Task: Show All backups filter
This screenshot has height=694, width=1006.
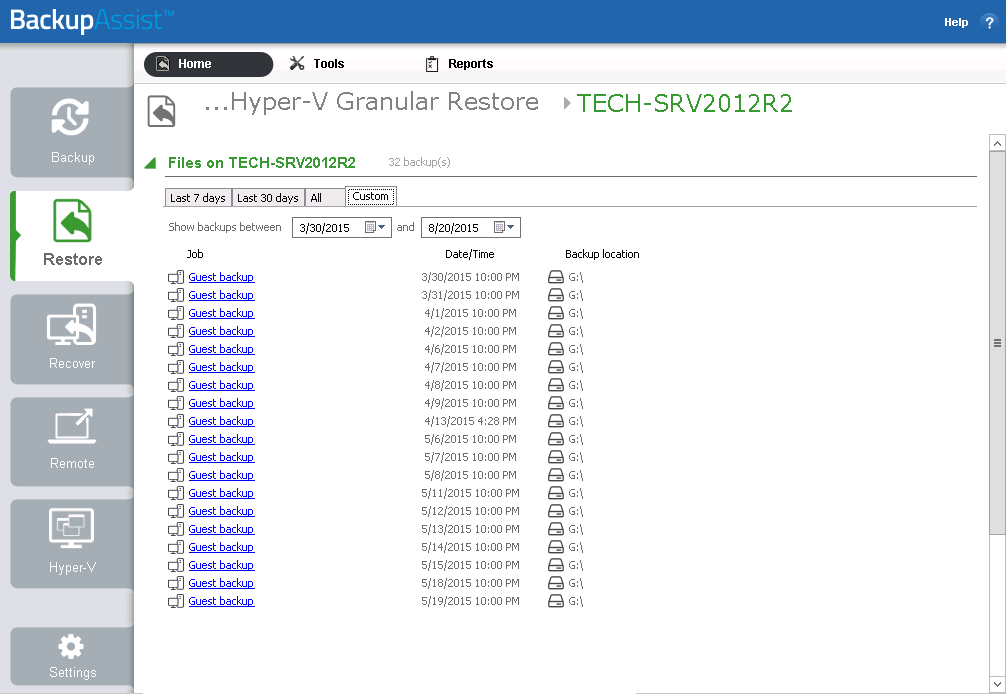Action: [325, 198]
